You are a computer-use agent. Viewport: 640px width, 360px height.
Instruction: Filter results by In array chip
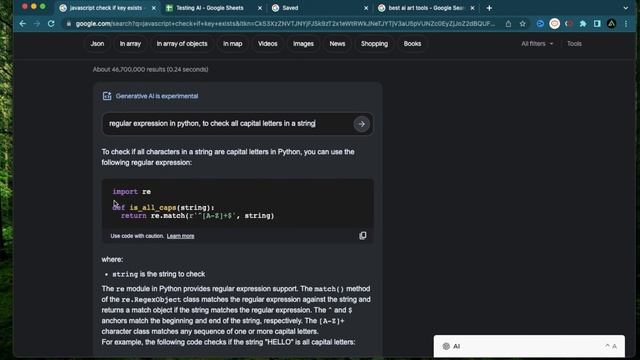(130, 44)
